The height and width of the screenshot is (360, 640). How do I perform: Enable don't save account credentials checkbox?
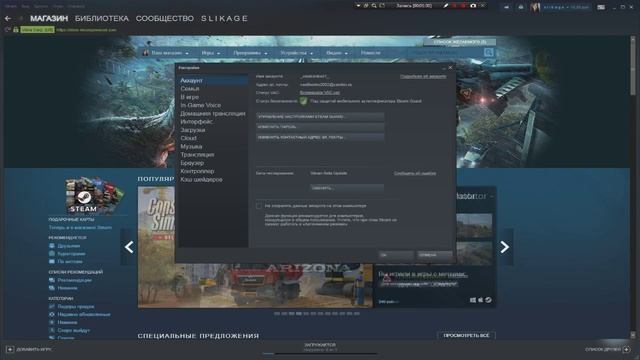(258, 206)
